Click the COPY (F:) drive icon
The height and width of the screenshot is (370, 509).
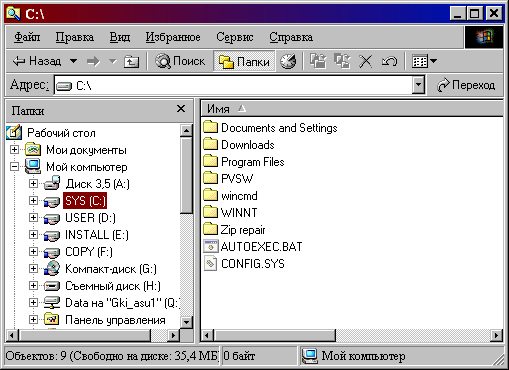click(x=52, y=252)
